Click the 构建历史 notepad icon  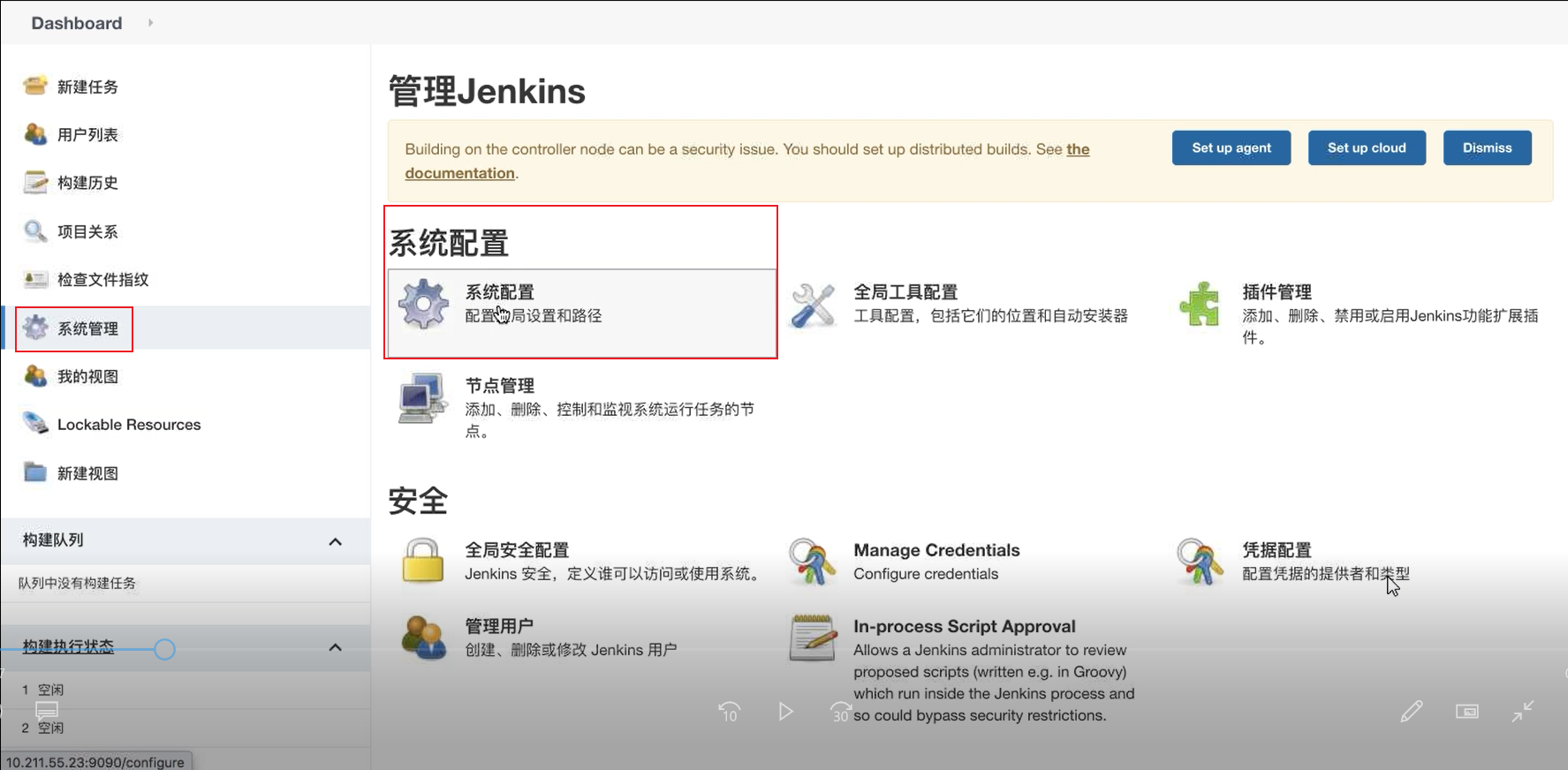[35, 182]
